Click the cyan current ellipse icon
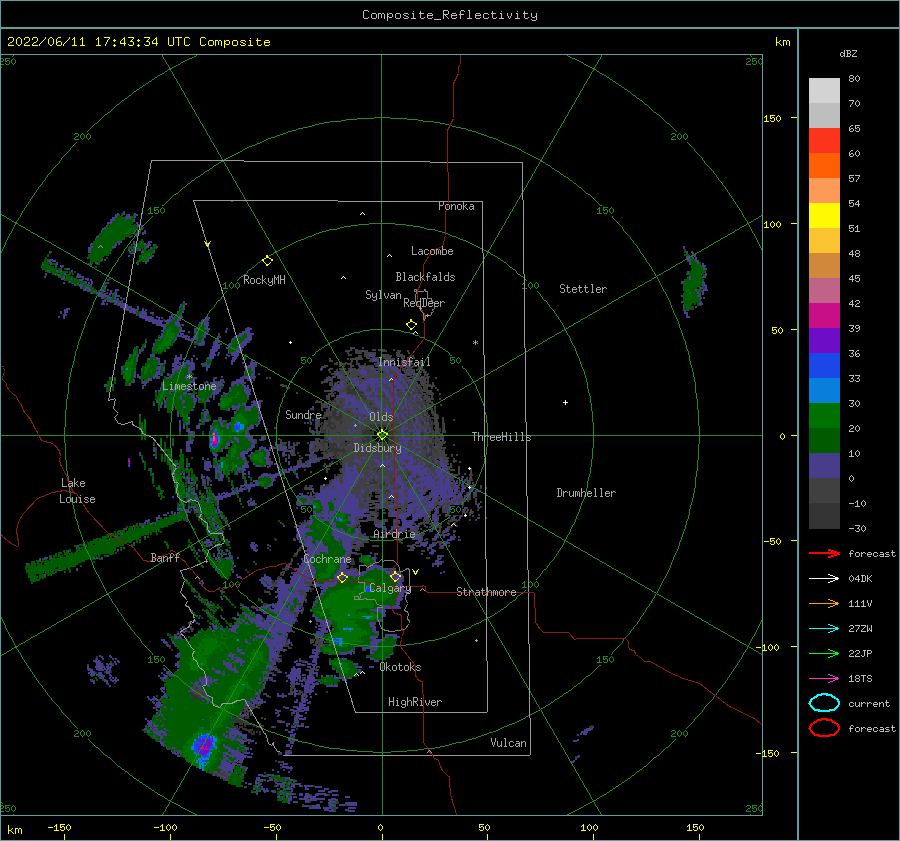The height and width of the screenshot is (841, 900). [x=824, y=703]
